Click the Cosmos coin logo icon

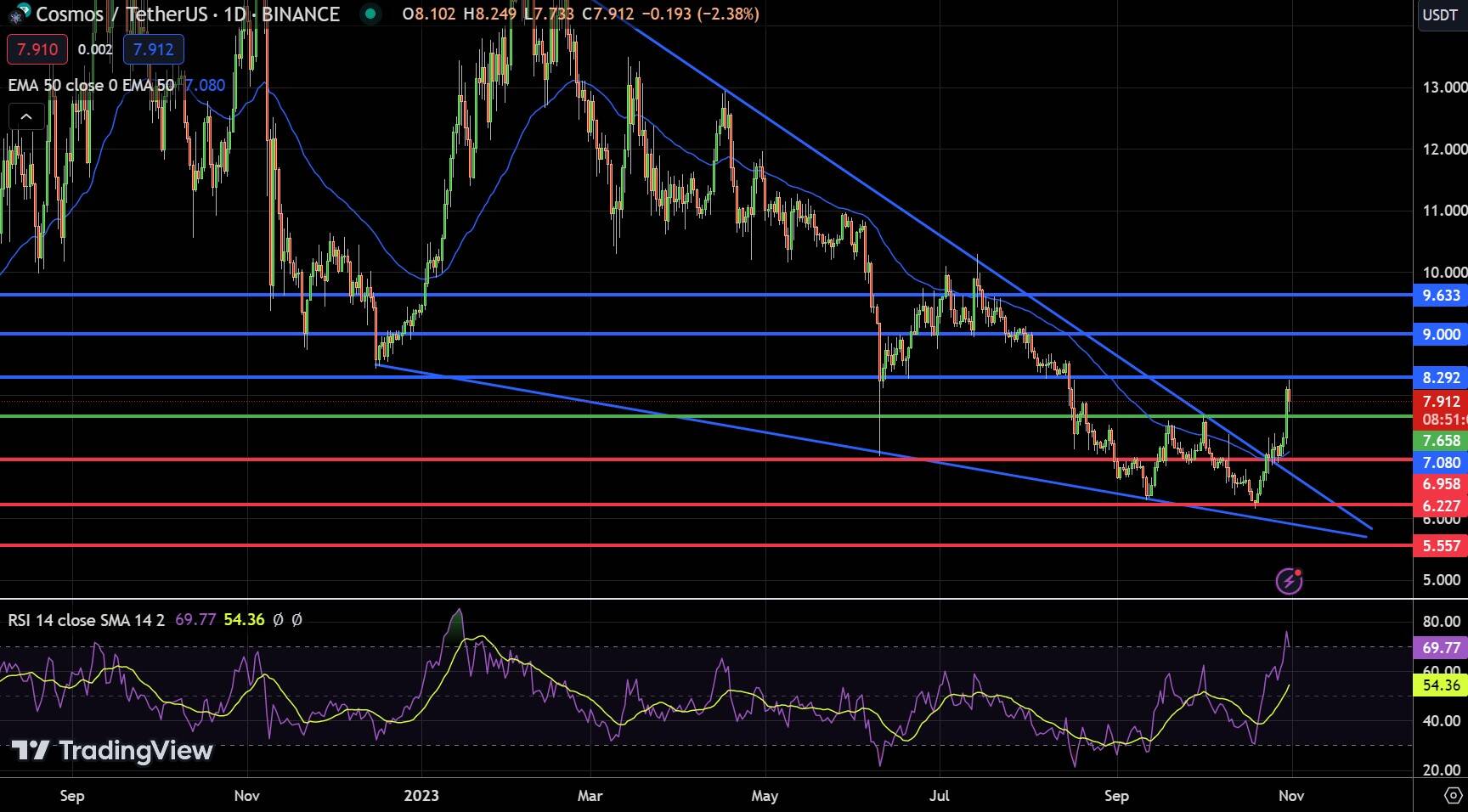tap(19, 14)
